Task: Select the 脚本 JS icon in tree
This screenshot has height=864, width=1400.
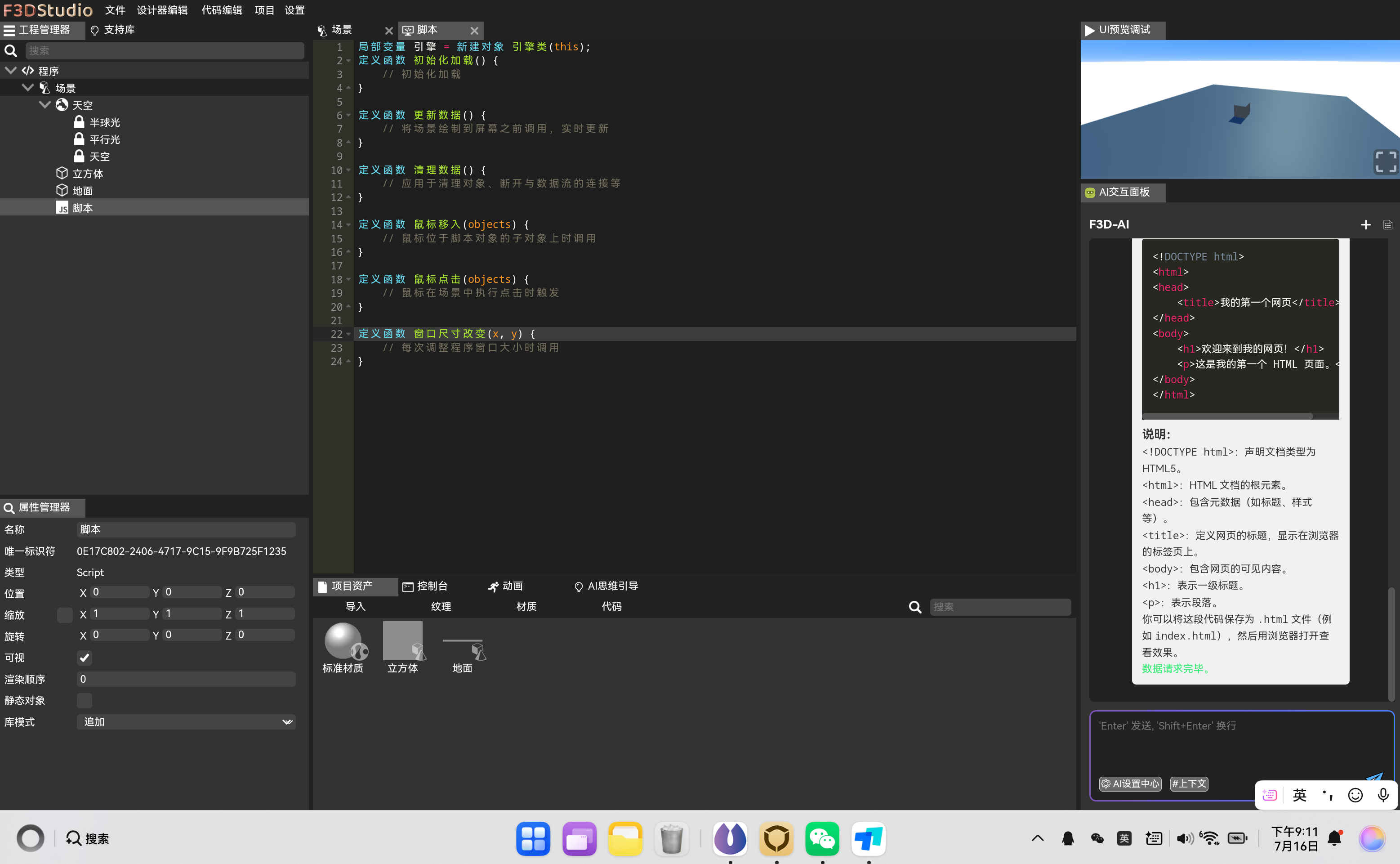Action: (x=62, y=207)
